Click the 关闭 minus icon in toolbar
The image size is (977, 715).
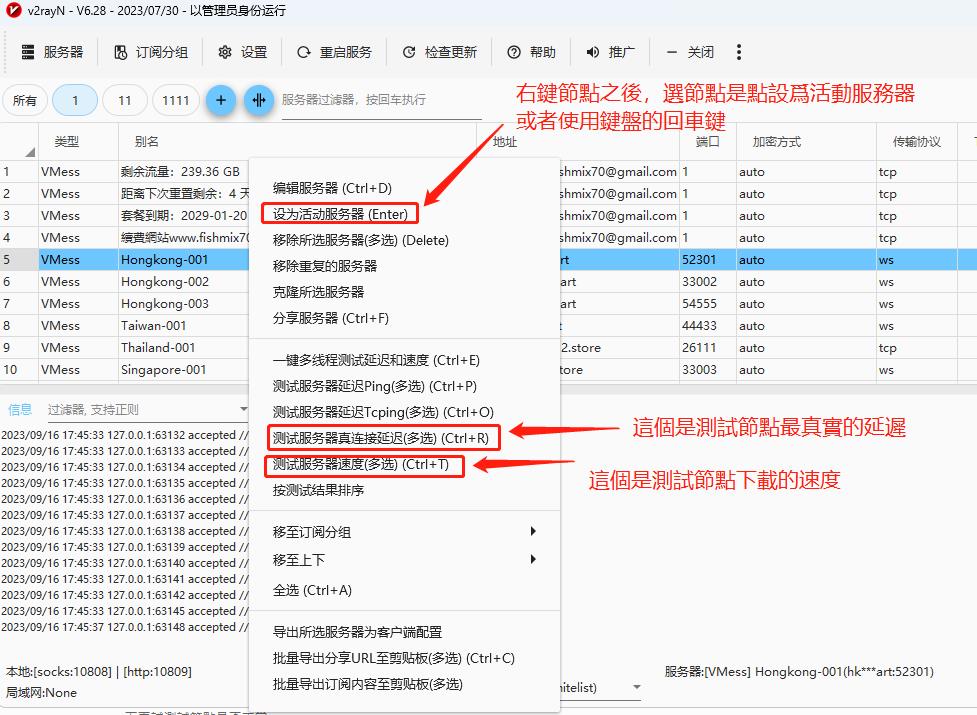coord(672,52)
